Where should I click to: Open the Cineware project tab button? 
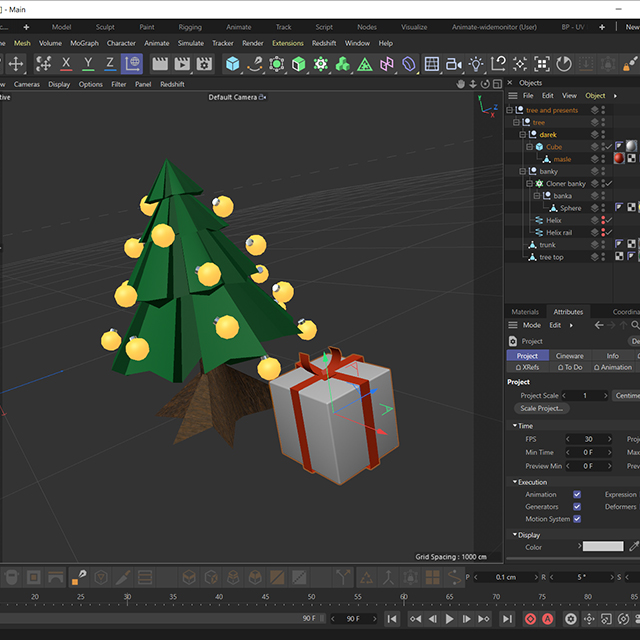(569, 356)
